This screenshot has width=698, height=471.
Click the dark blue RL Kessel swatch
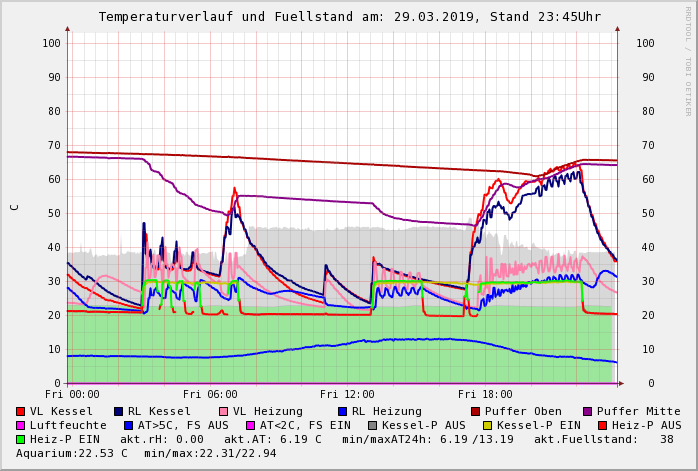tap(119, 411)
